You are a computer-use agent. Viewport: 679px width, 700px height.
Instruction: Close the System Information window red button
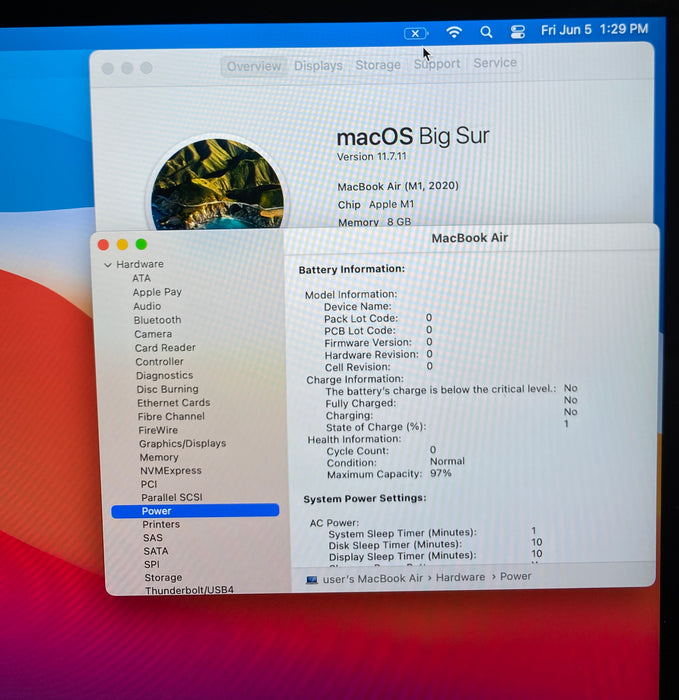tap(104, 245)
